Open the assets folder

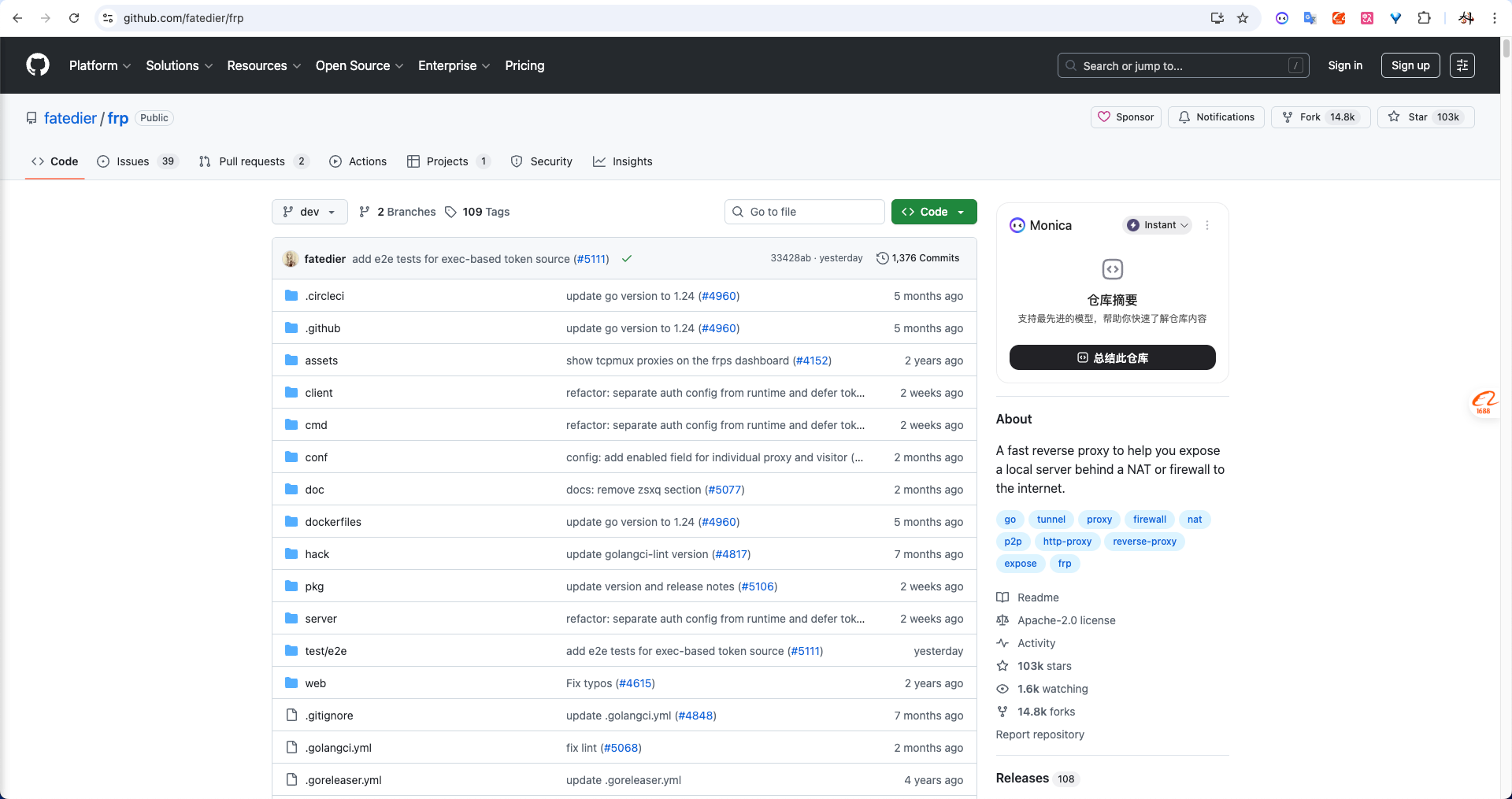click(x=321, y=361)
